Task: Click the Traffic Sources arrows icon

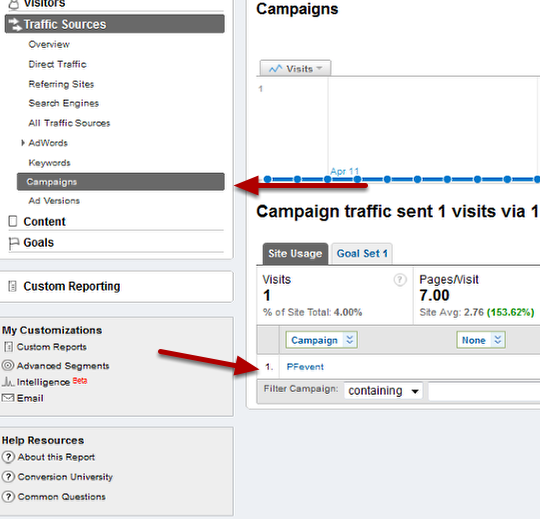Action: 15,24
